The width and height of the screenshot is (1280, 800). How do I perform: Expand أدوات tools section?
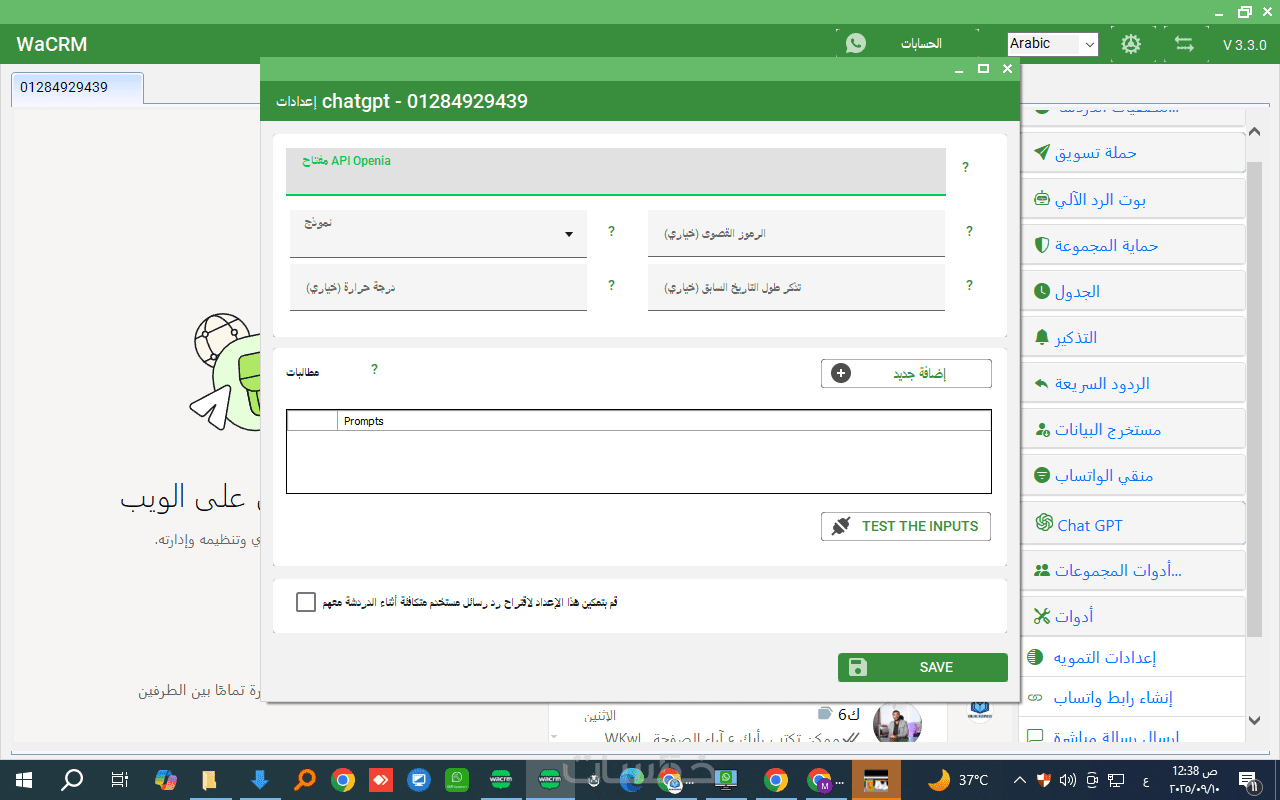(1133, 616)
